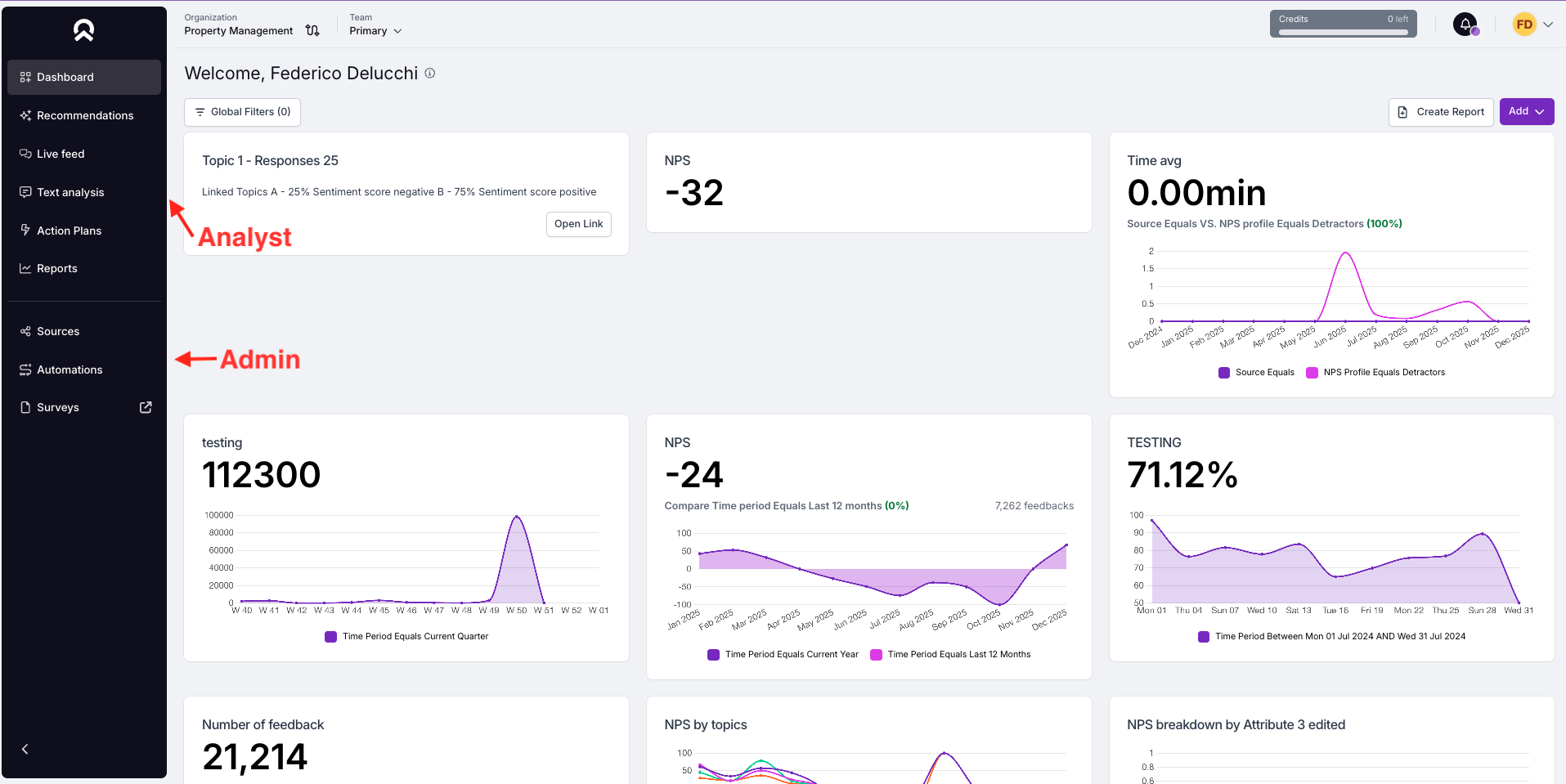Click the Credits progress bar
The width and height of the screenshot is (1566, 784).
1343,33
